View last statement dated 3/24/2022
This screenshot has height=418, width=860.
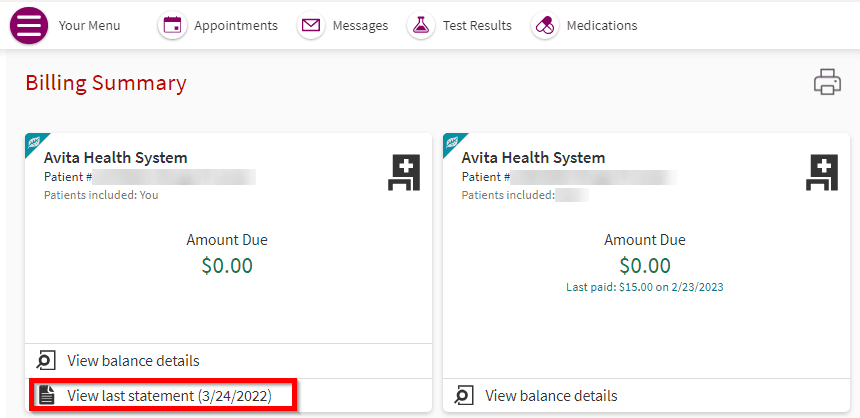(169, 396)
